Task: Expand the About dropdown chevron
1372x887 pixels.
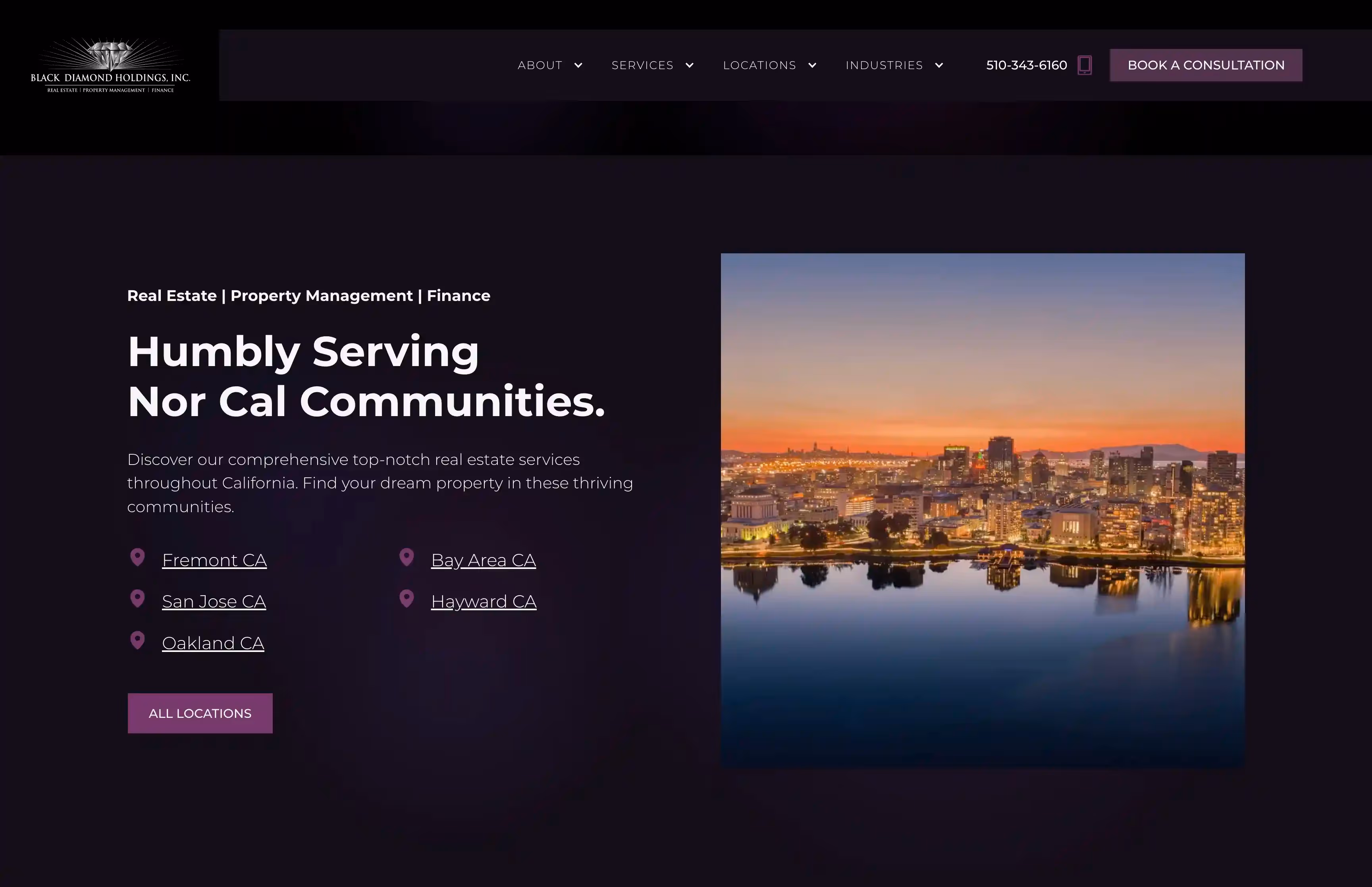Action: click(579, 66)
